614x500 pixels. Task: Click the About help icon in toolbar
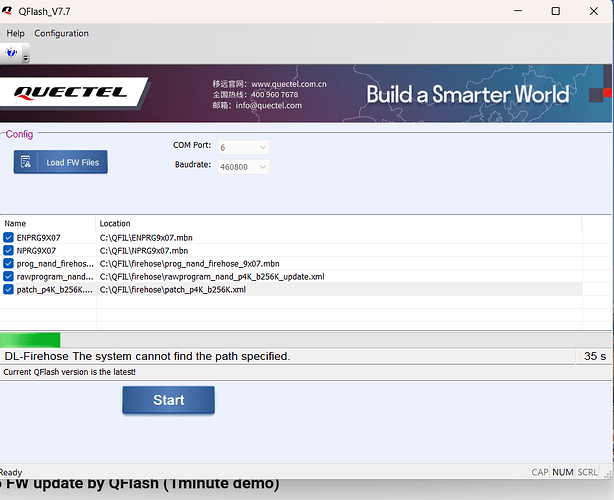point(12,52)
